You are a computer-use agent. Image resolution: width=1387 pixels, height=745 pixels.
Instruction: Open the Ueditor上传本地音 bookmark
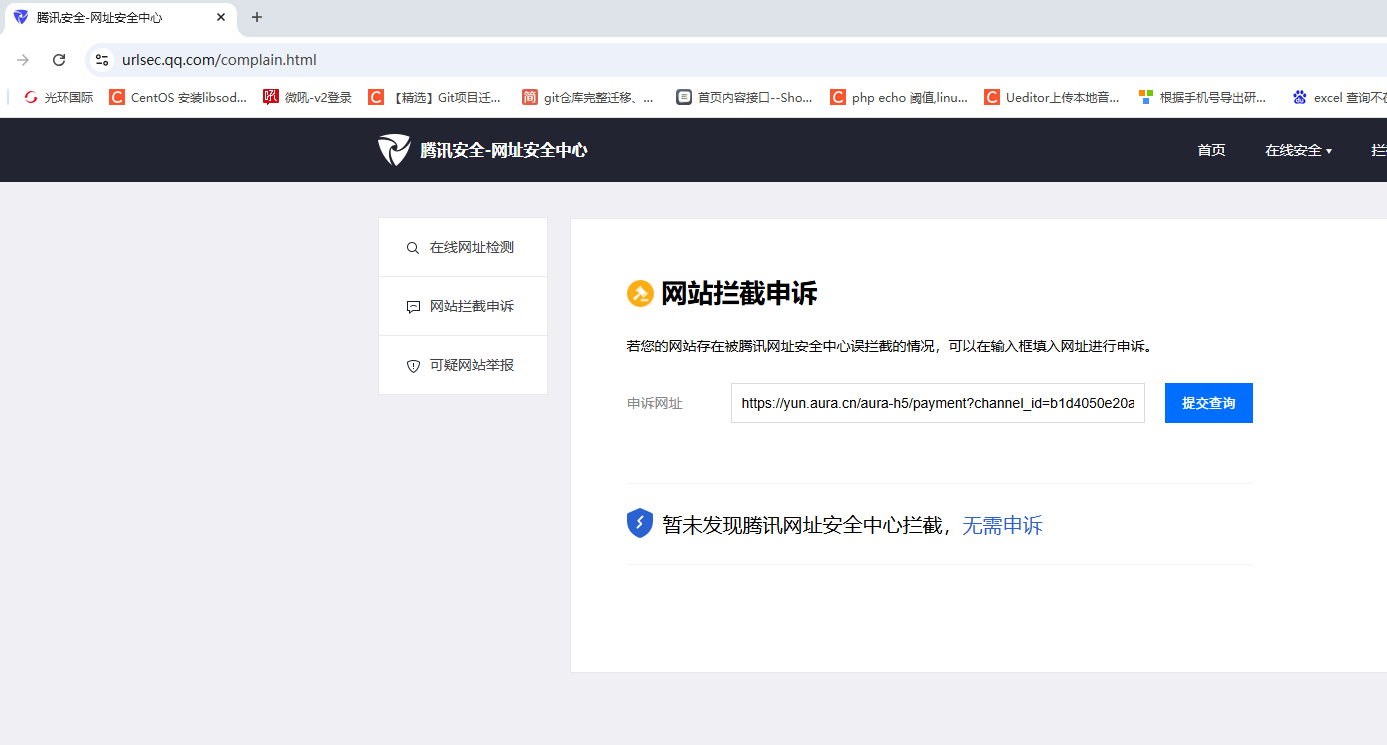point(1053,97)
